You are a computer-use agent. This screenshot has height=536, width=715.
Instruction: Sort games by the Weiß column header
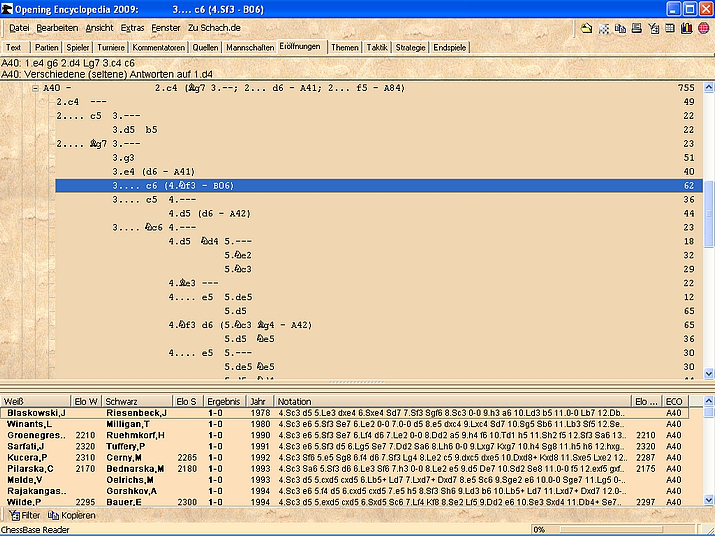click(x=36, y=401)
